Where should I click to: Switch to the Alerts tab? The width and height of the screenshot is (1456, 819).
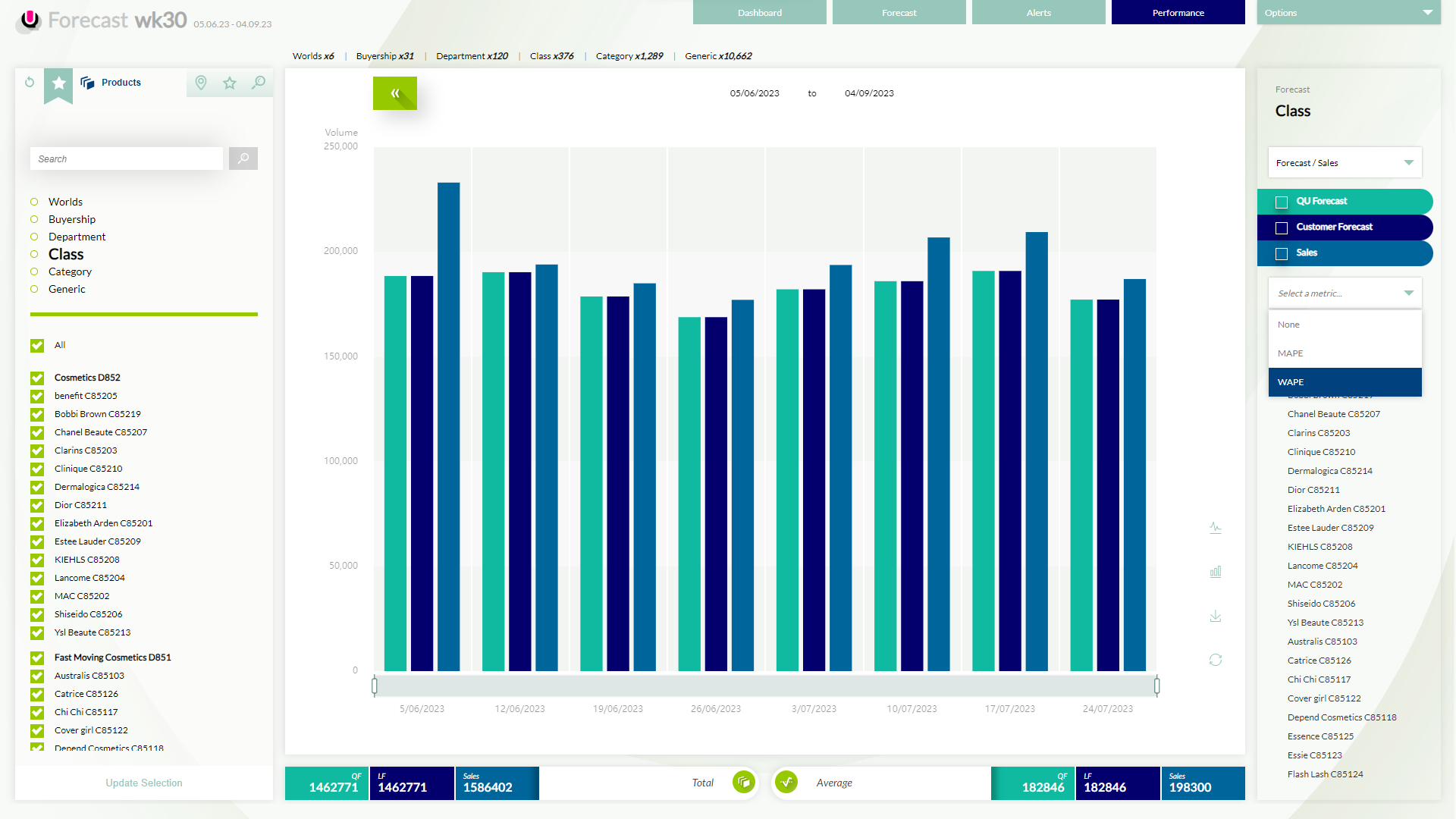(1038, 13)
